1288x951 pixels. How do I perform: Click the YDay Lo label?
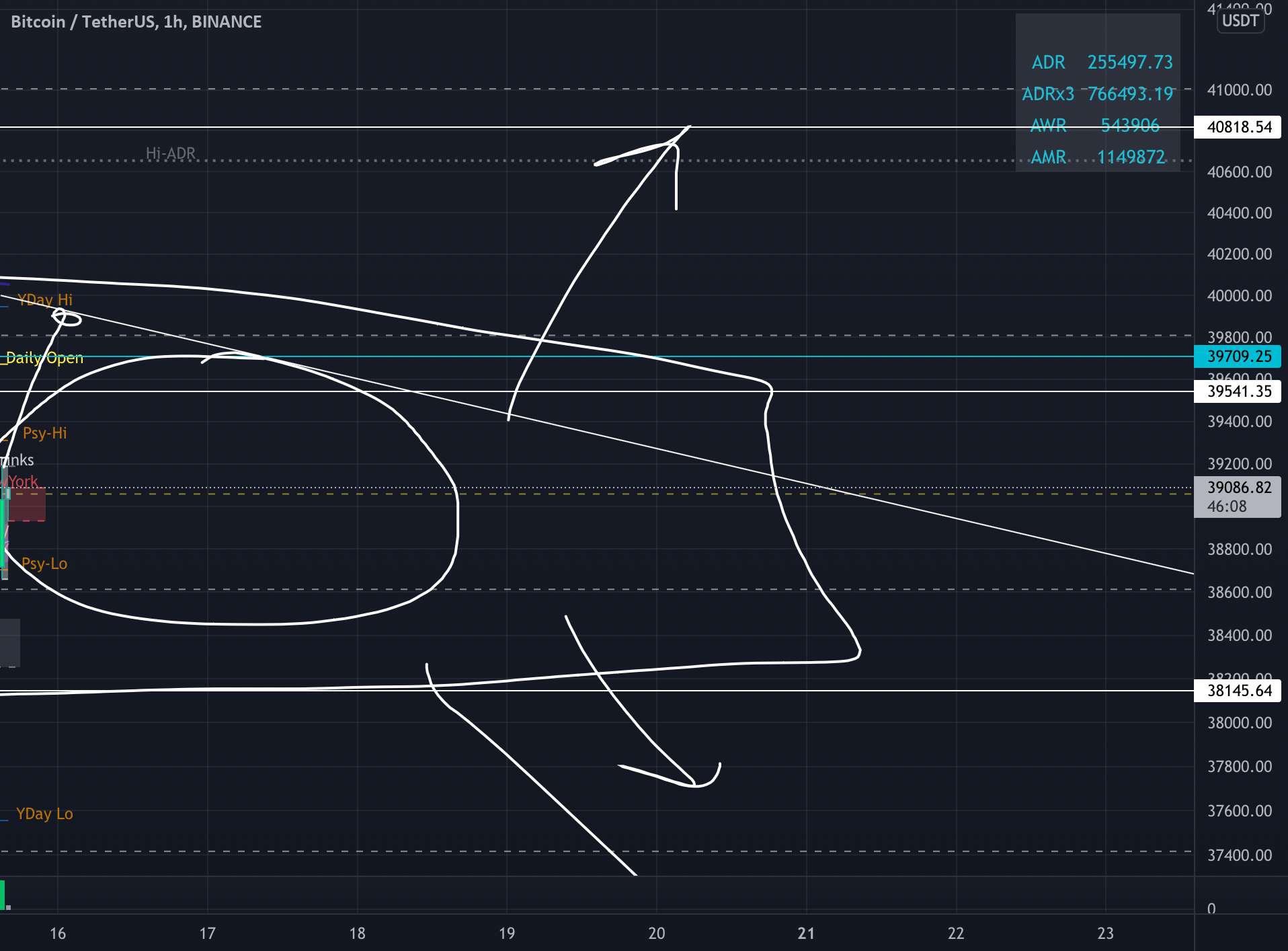44,814
